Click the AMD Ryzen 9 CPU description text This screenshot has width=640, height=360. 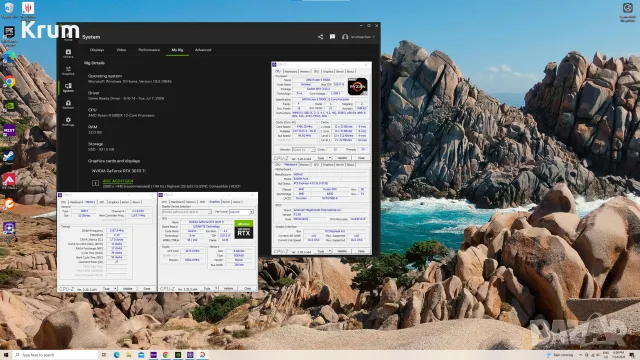point(121,116)
